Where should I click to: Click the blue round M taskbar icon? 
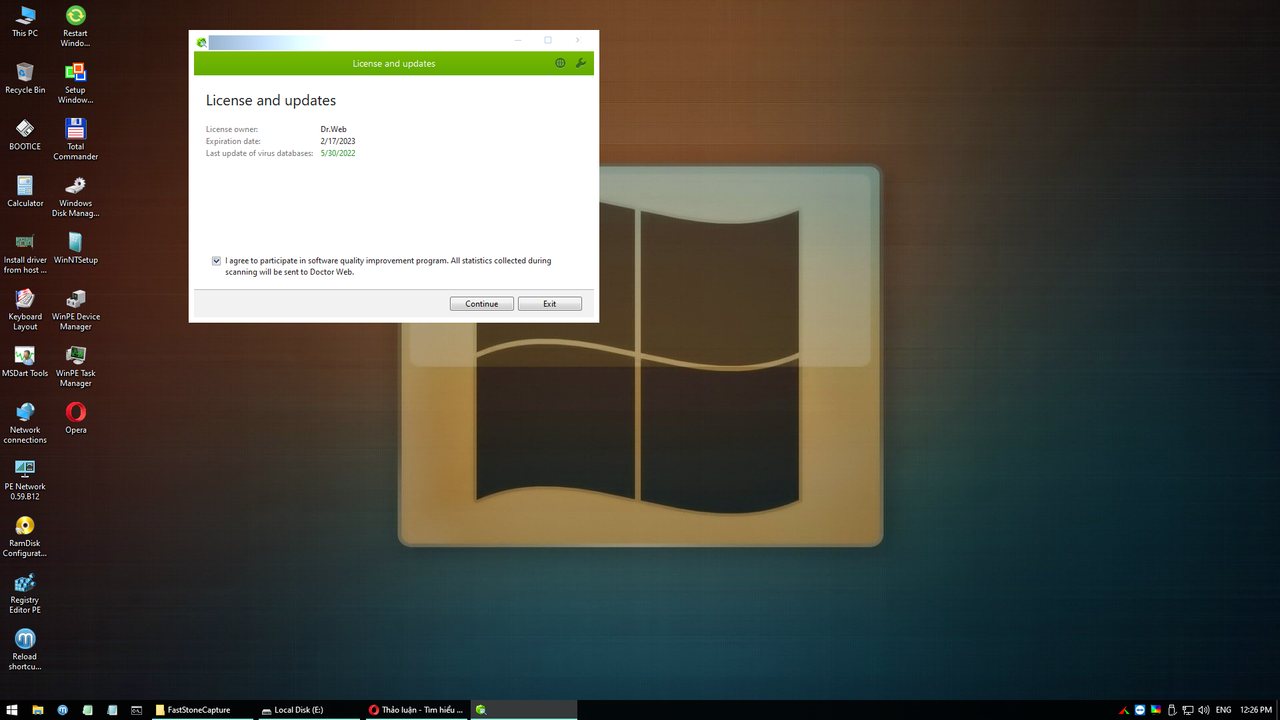coord(62,710)
